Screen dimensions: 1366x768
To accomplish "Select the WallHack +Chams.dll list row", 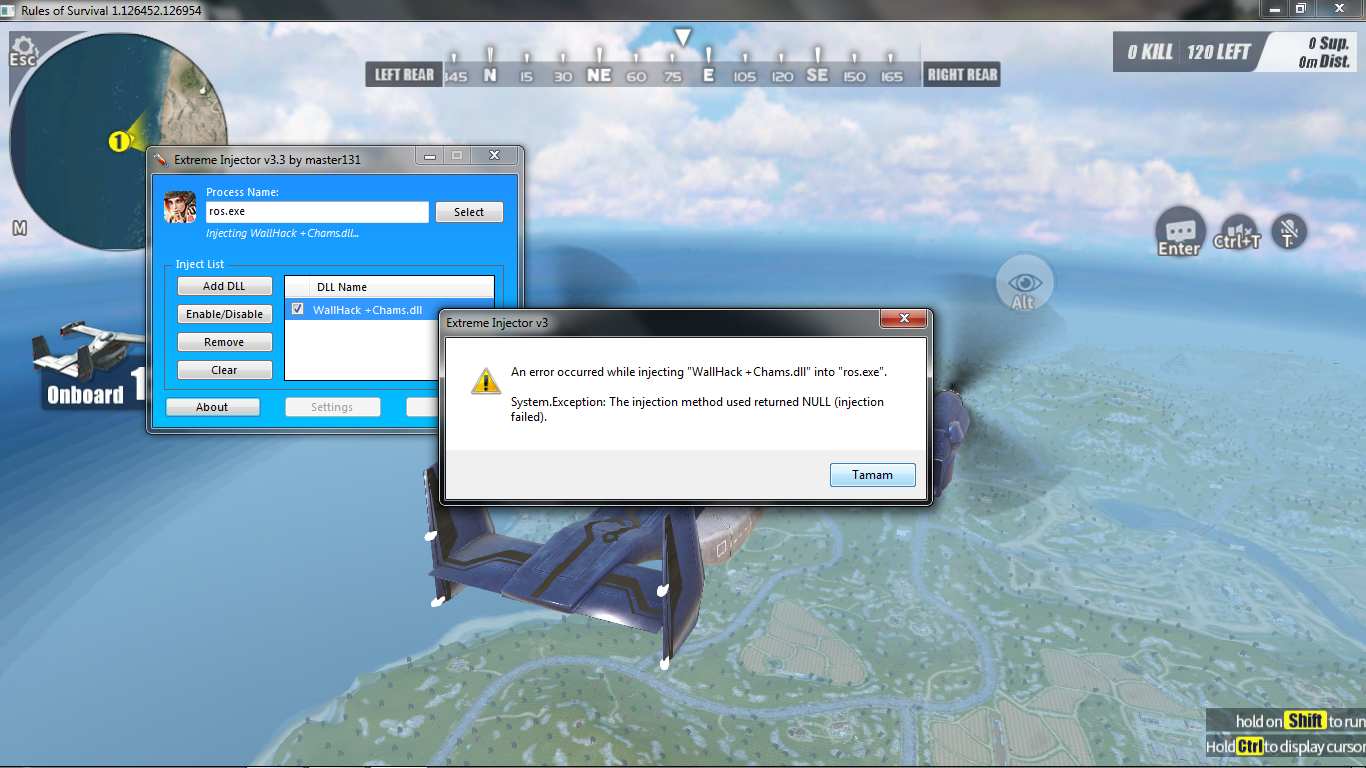I will (389, 309).
